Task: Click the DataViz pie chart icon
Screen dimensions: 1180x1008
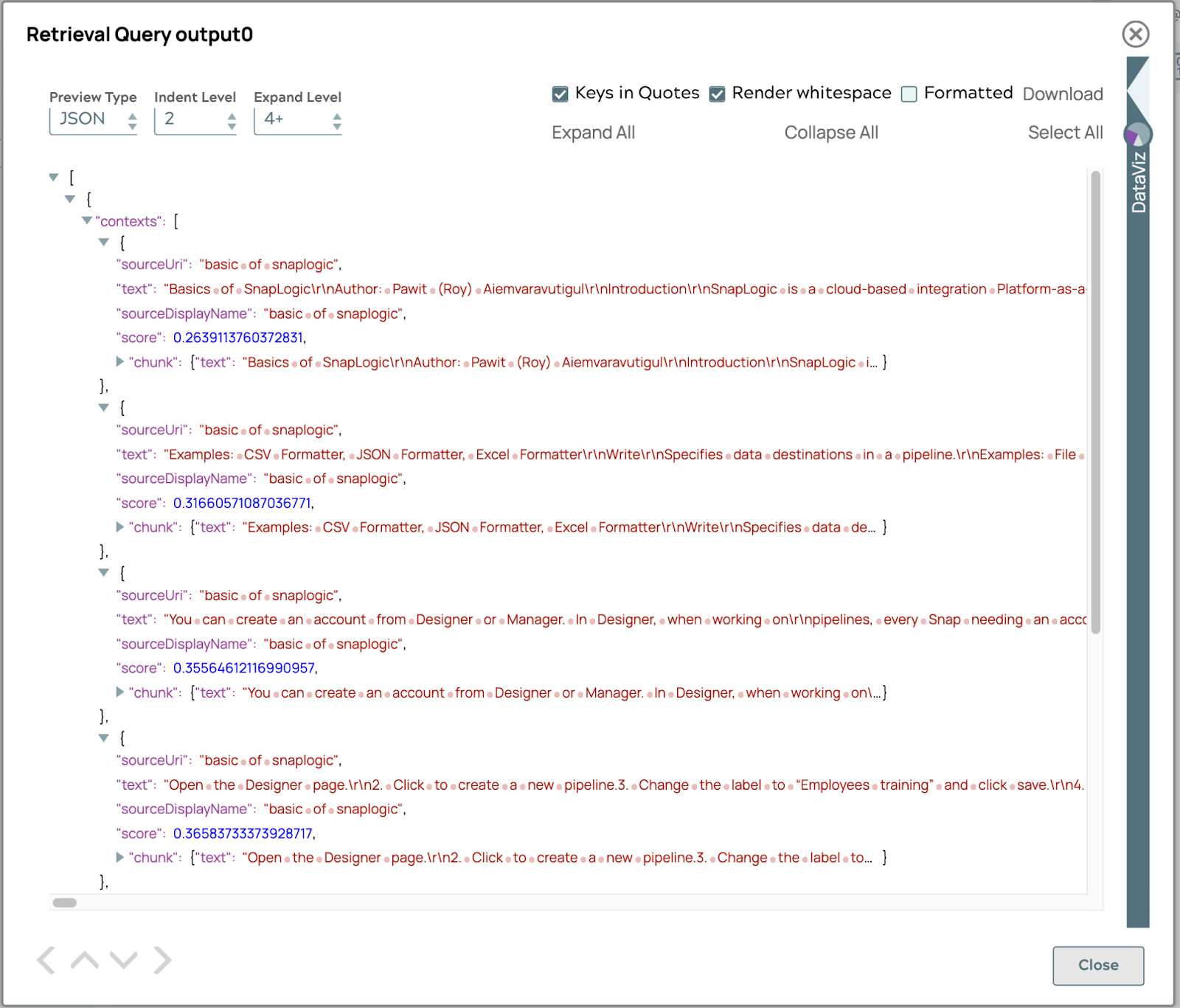Action: [x=1137, y=134]
